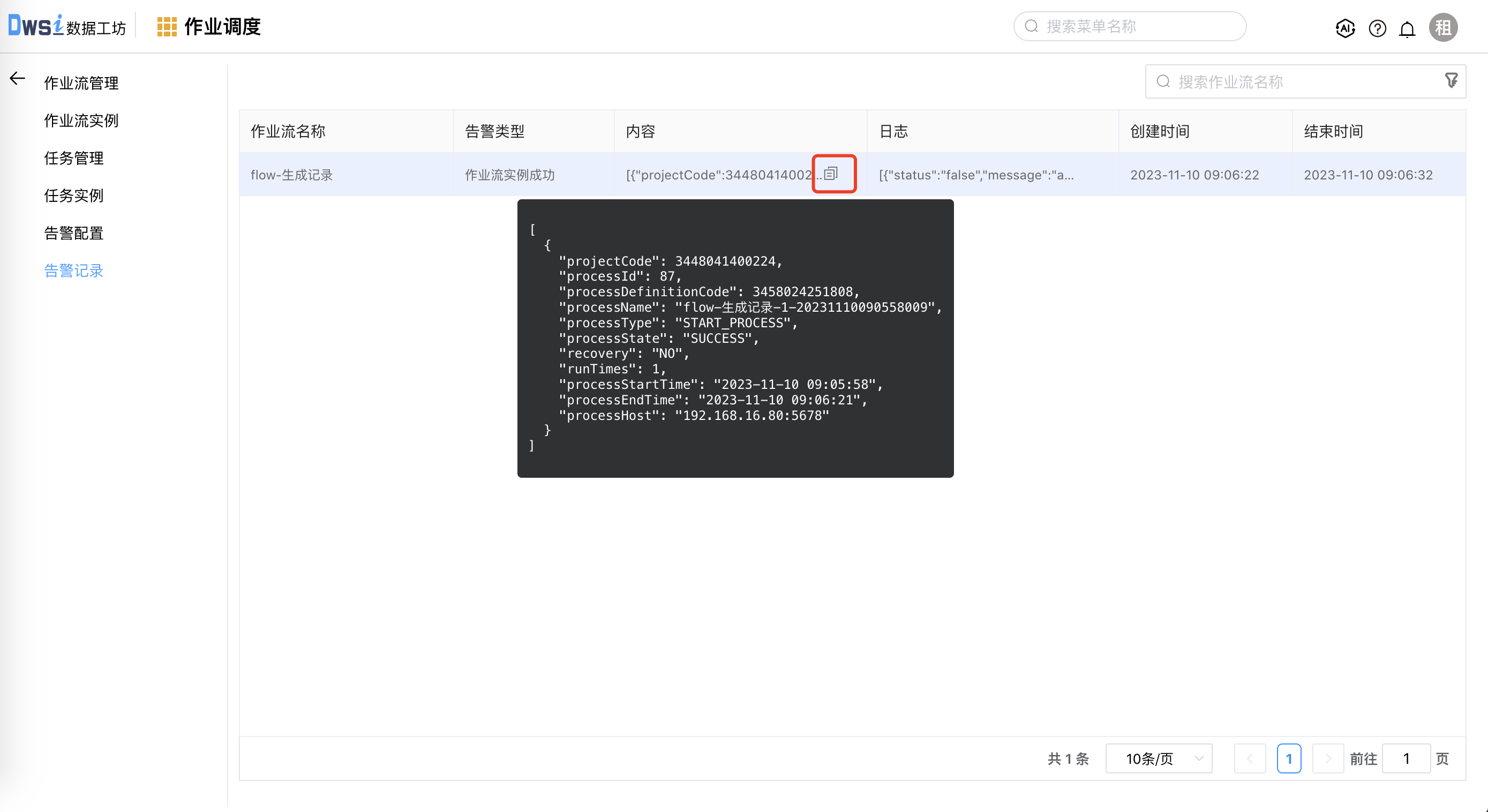The width and height of the screenshot is (1488, 812).
Task: Click page number 1 button
Action: 1289,758
